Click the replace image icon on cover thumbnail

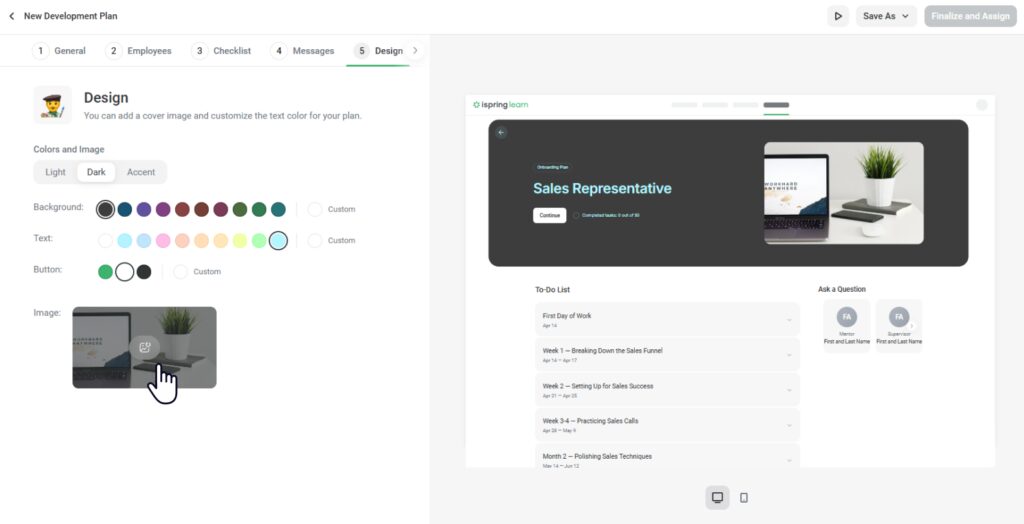pos(145,348)
